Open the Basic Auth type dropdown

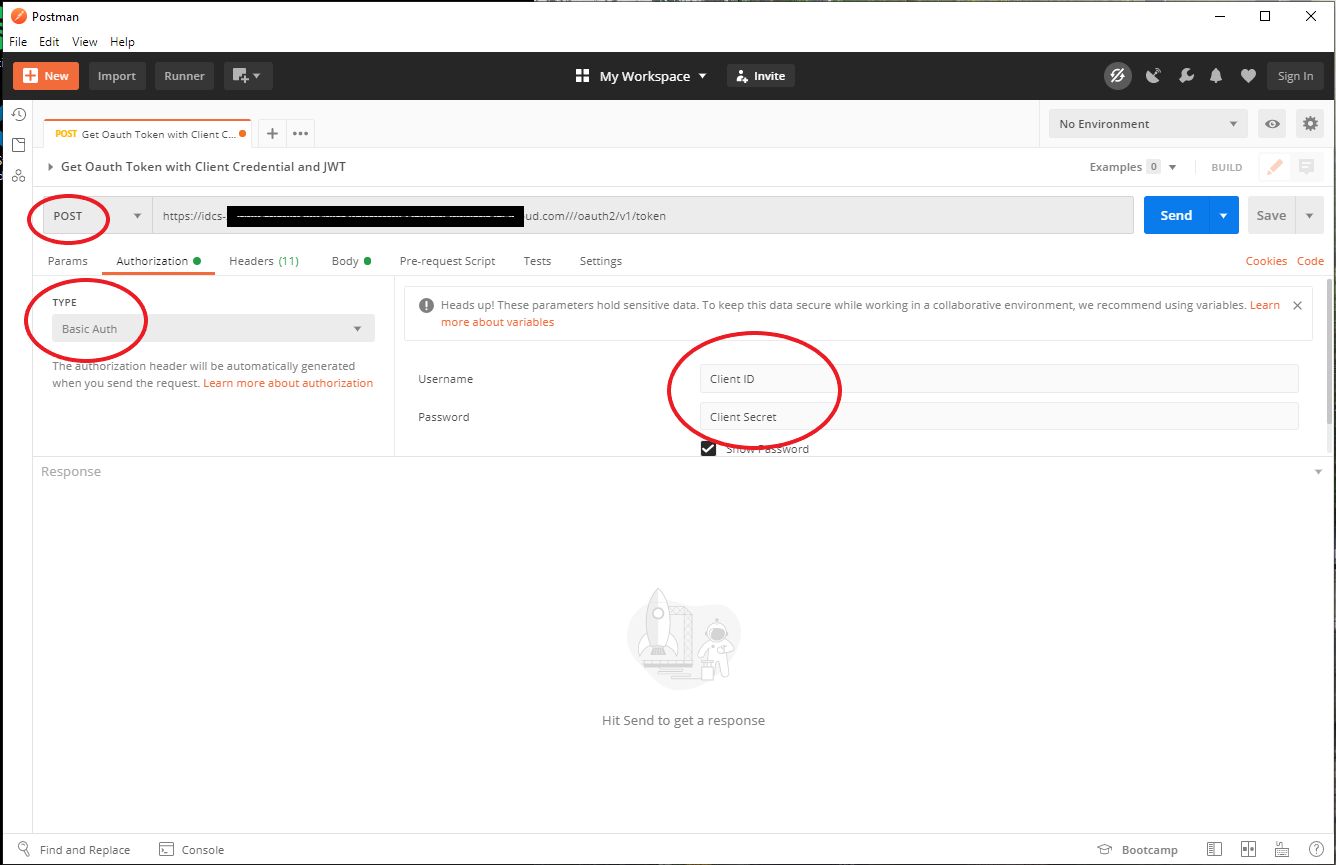pos(213,328)
